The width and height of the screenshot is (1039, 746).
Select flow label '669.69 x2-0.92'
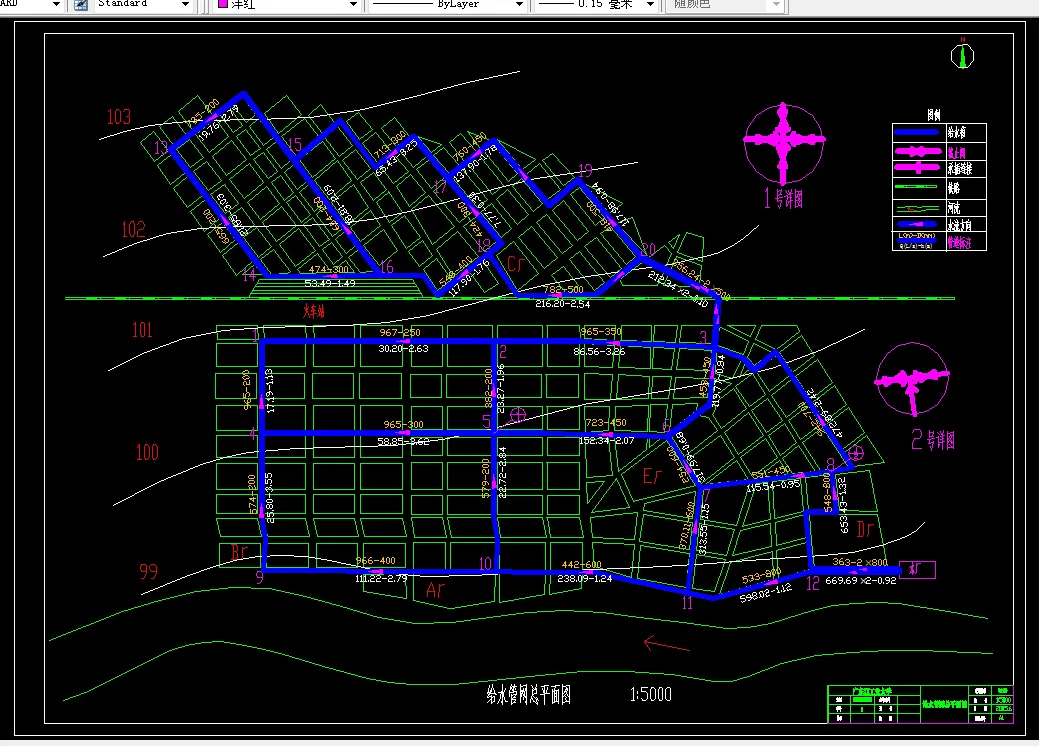(x=861, y=580)
